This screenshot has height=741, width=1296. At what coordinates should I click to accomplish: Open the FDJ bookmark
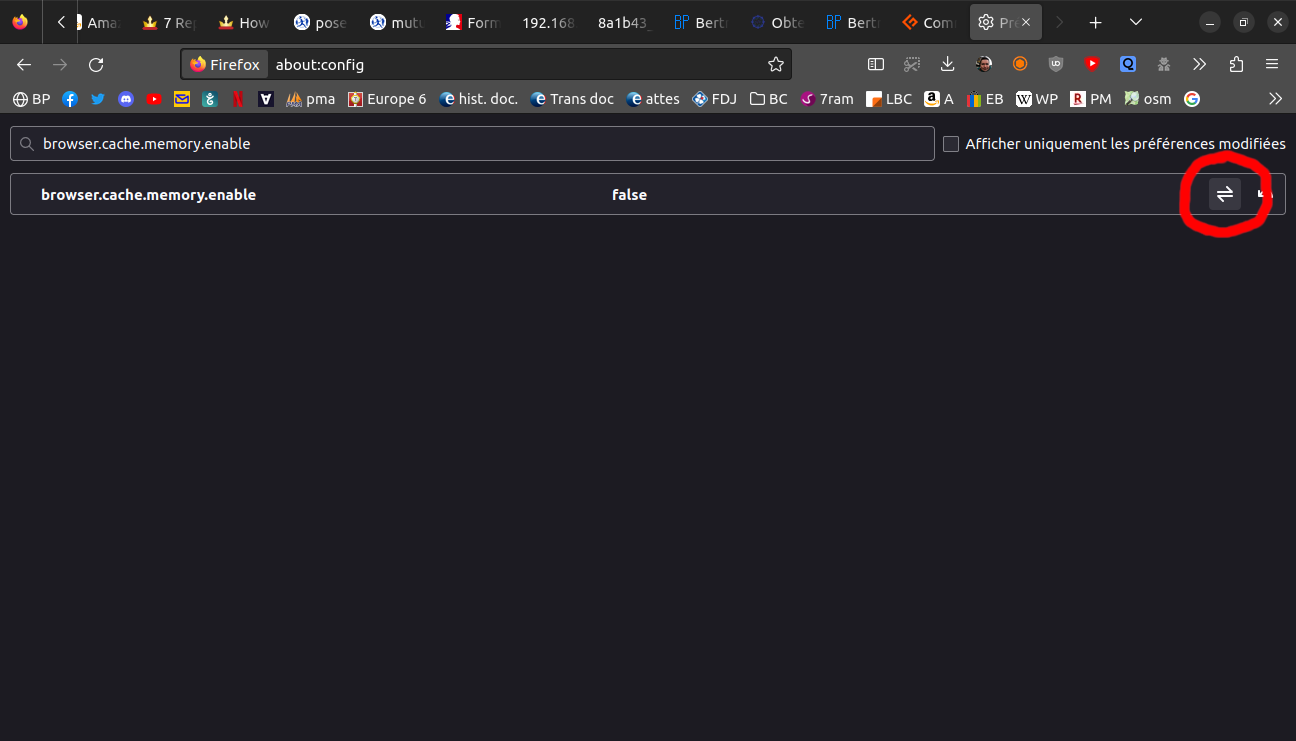click(x=715, y=99)
